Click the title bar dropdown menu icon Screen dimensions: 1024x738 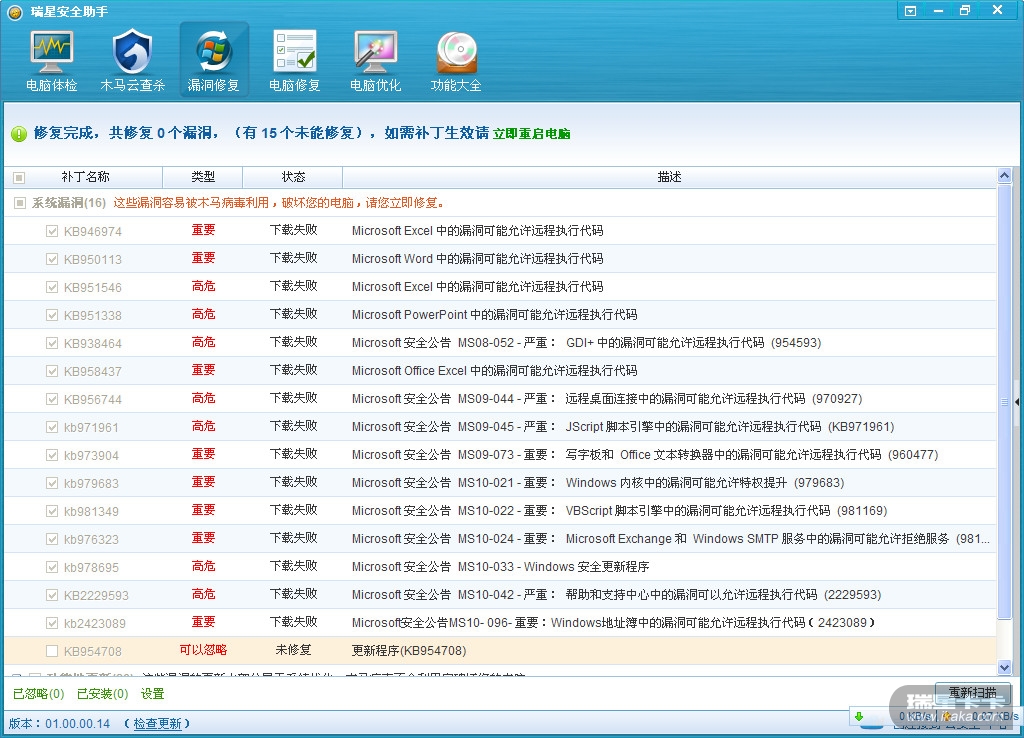tap(910, 11)
